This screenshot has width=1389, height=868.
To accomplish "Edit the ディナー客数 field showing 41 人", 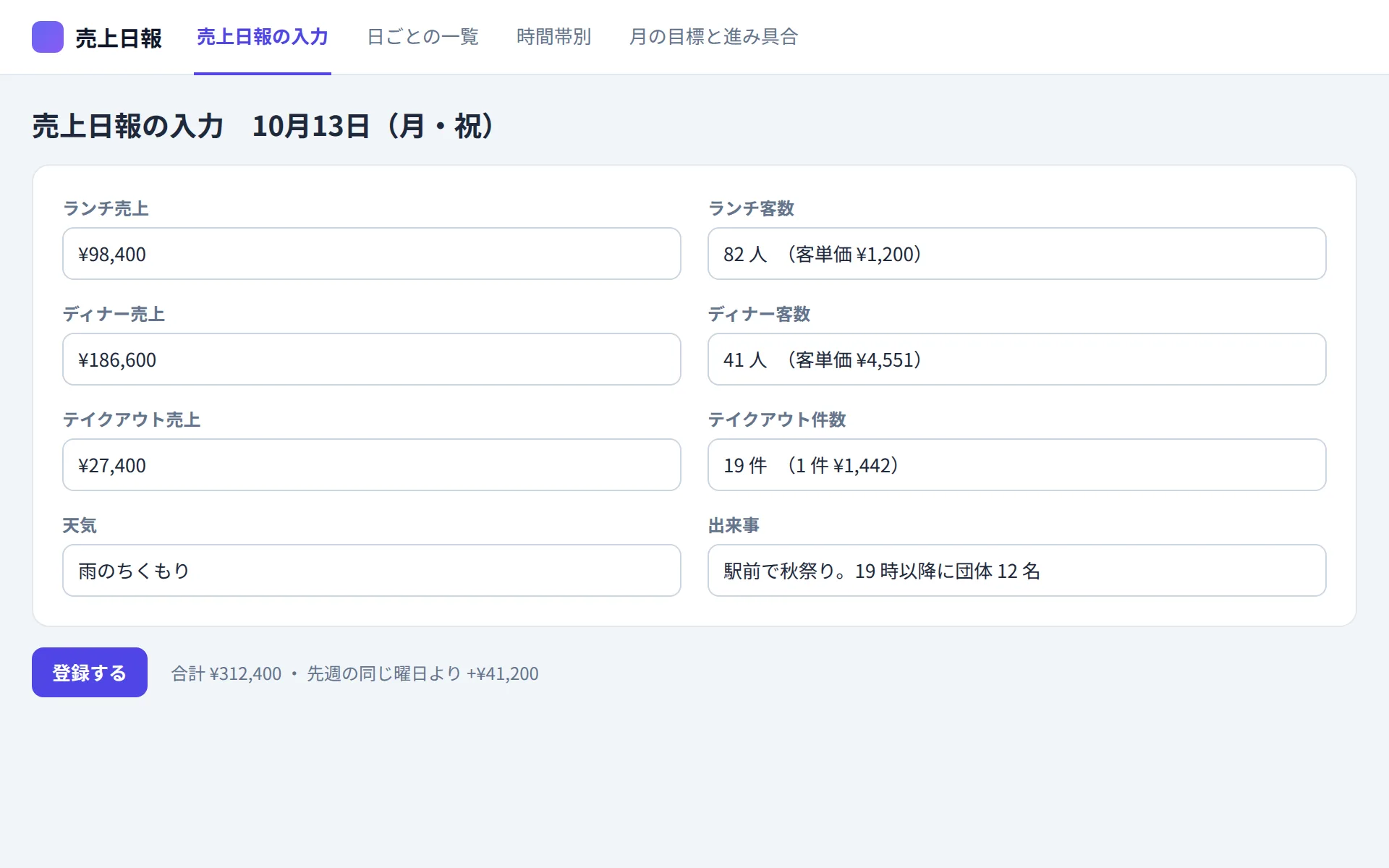I will point(1016,359).
